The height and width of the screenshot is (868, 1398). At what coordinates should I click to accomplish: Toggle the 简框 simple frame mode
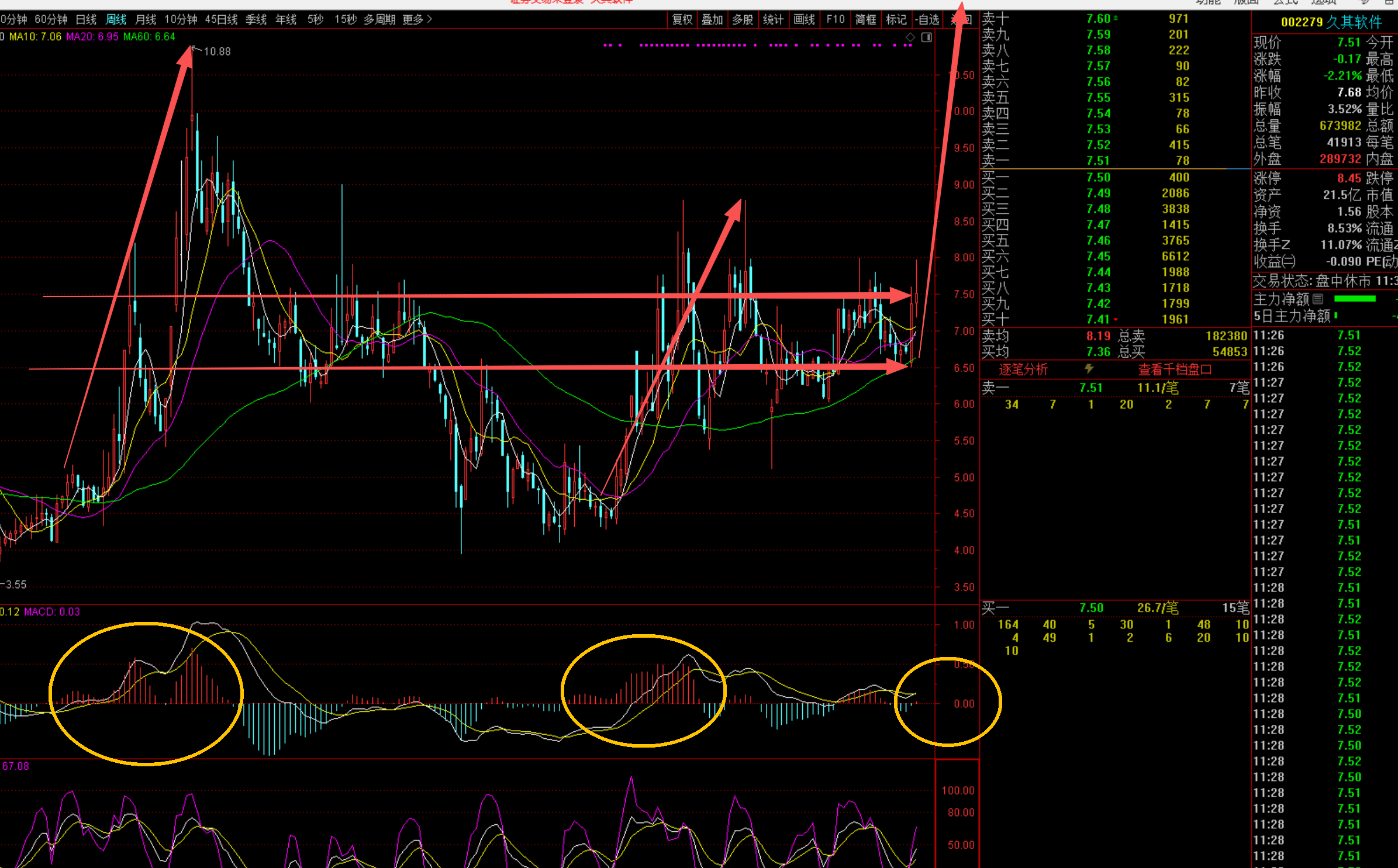coord(865,19)
